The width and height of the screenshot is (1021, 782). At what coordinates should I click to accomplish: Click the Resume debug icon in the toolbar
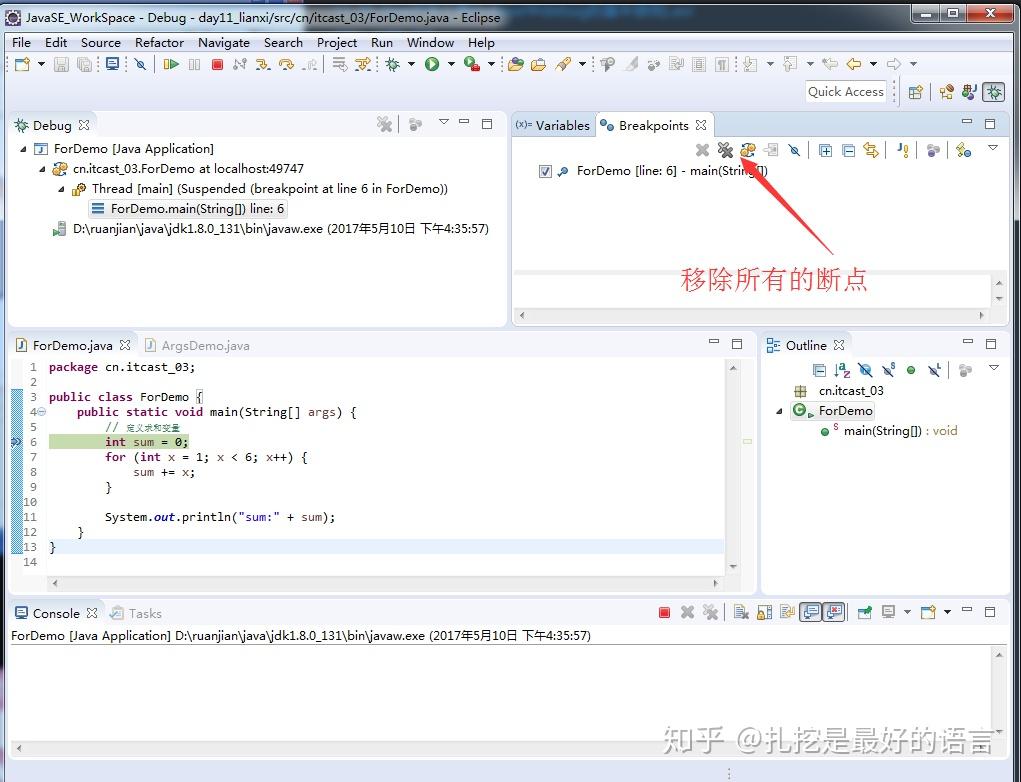click(x=172, y=64)
